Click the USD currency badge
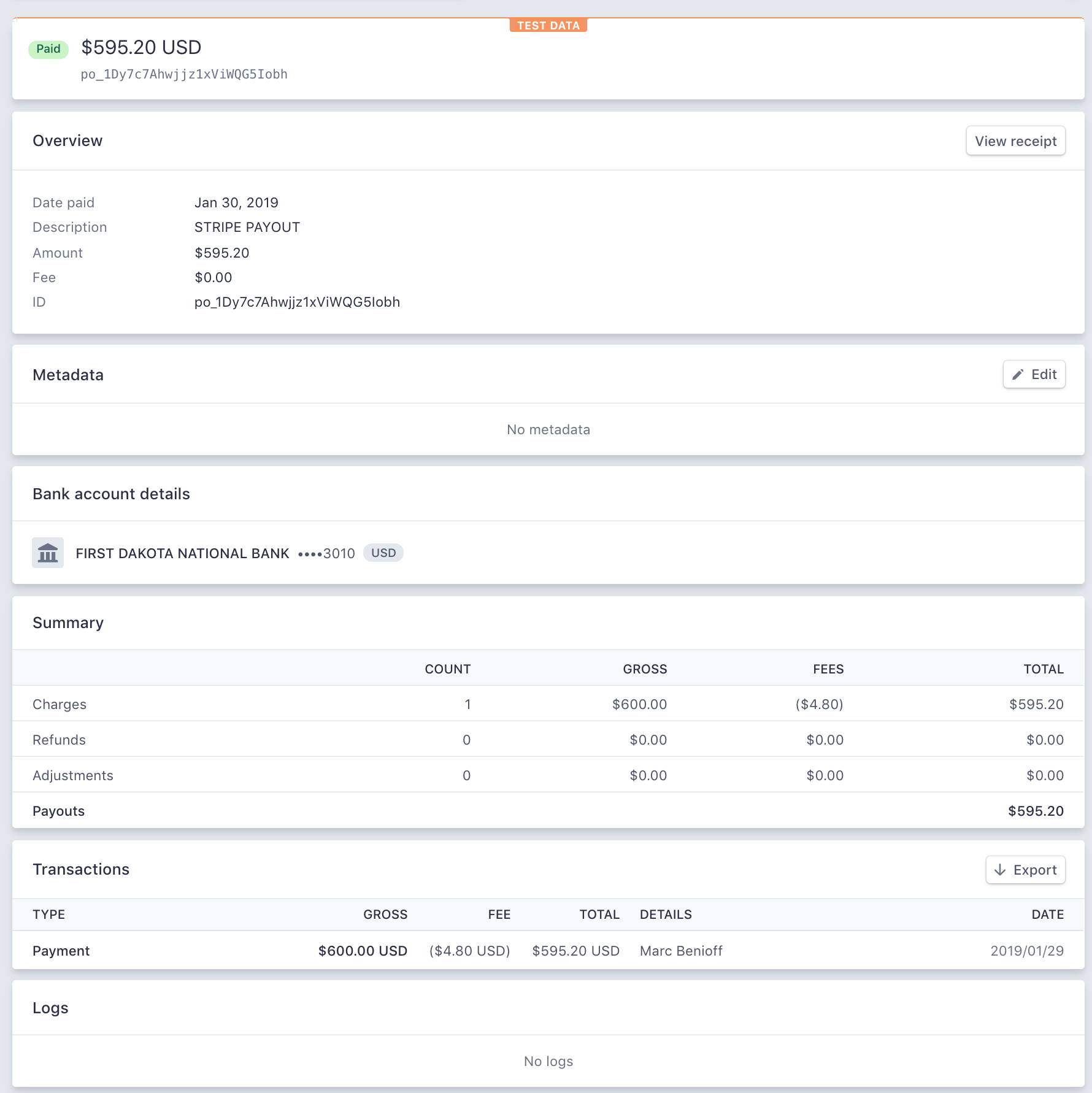 point(383,553)
